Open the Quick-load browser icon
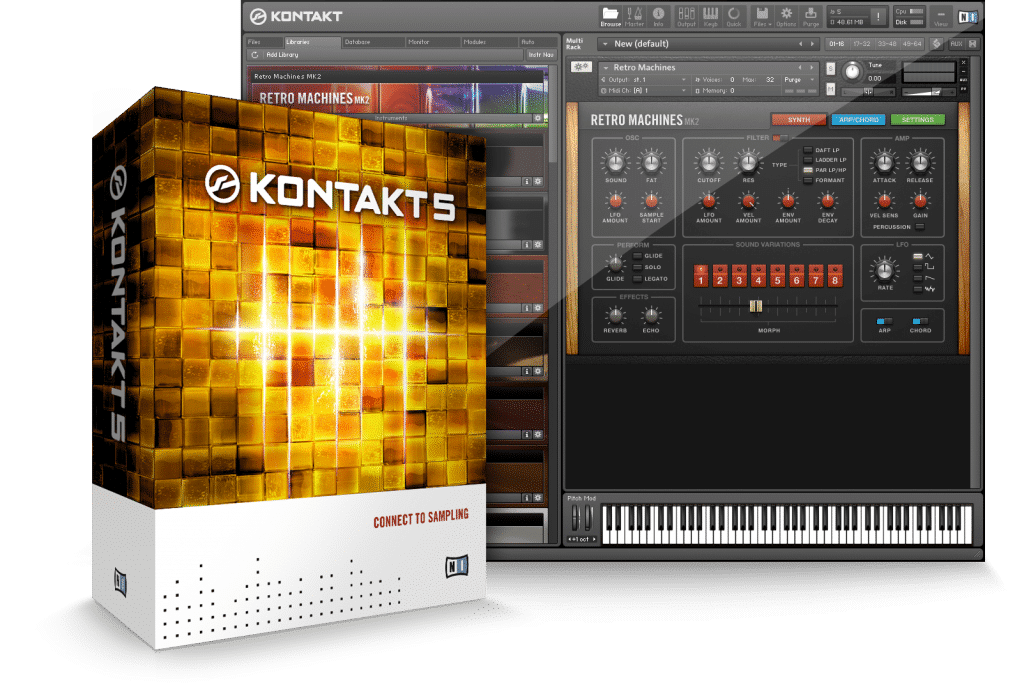This screenshot has width=1024, height=689. [x=734, y=16]
